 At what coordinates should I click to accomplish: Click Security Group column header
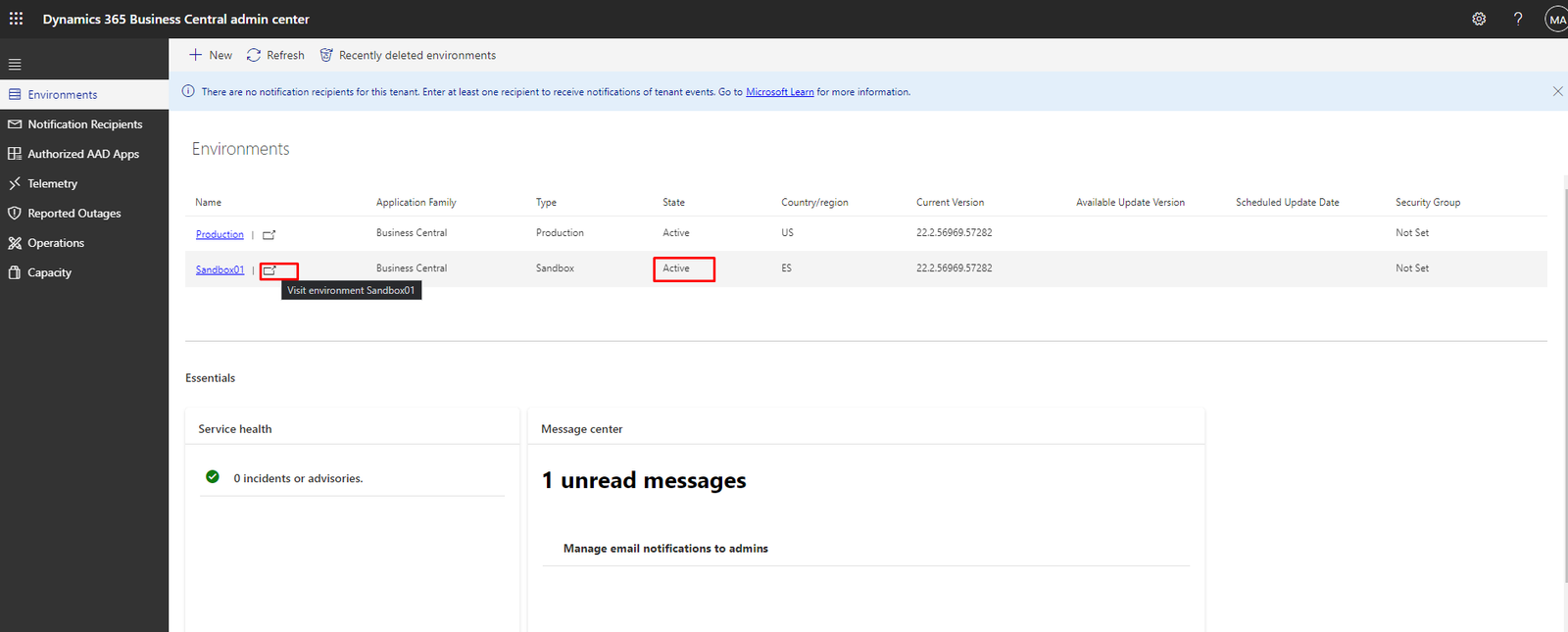point(1428,202)
